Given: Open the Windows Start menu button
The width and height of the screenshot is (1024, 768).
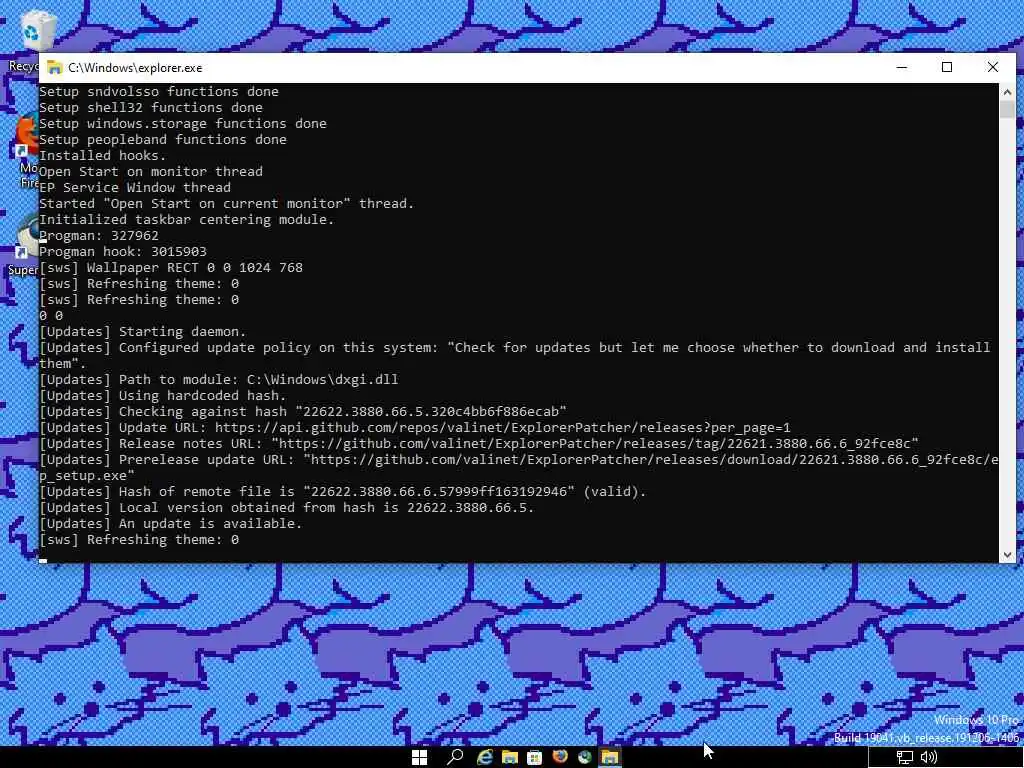Looking at the screenshot, I should click(419, 757).
